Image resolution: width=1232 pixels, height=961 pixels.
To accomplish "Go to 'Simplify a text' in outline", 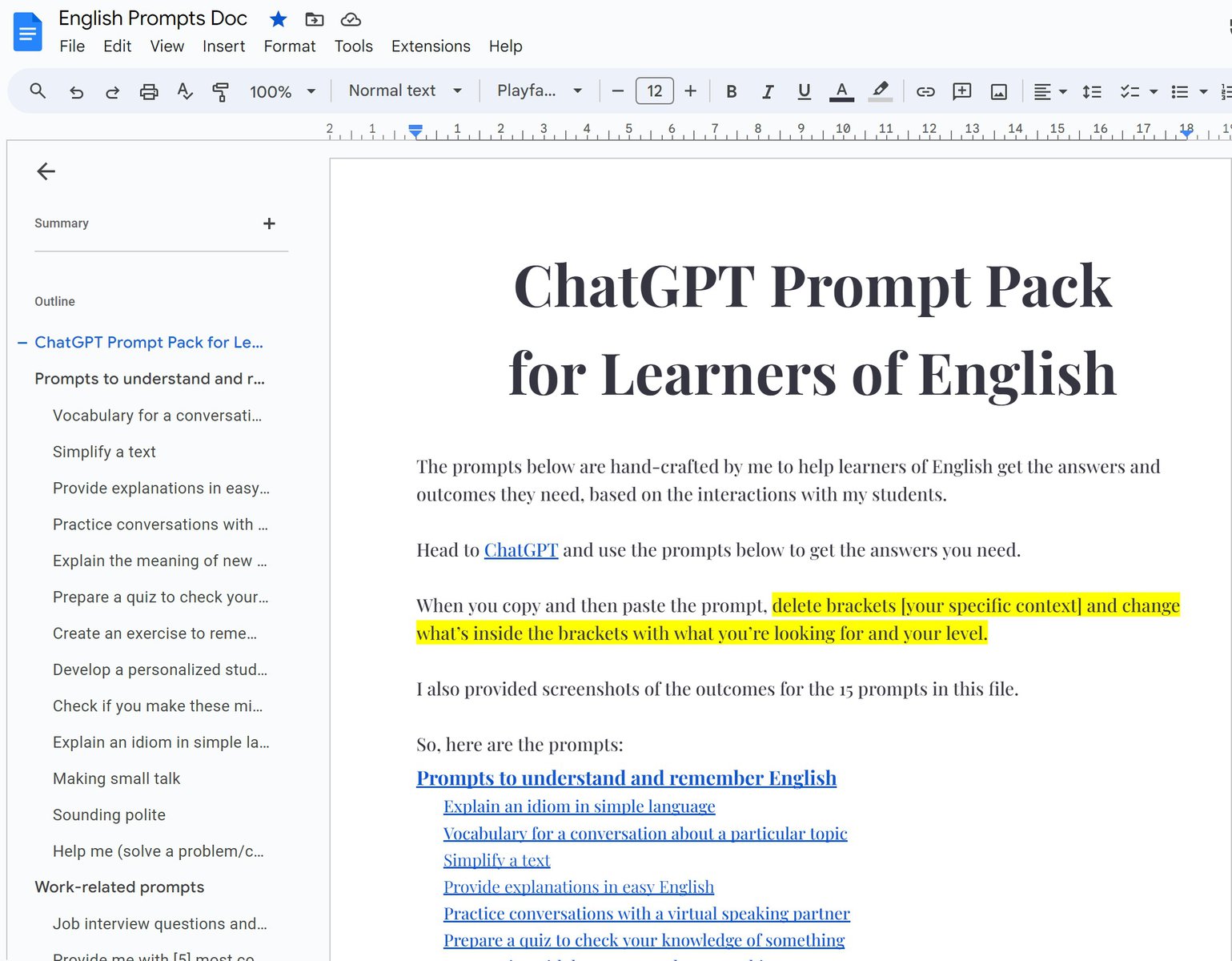I will pyautogui.click(x=104, y=452).
